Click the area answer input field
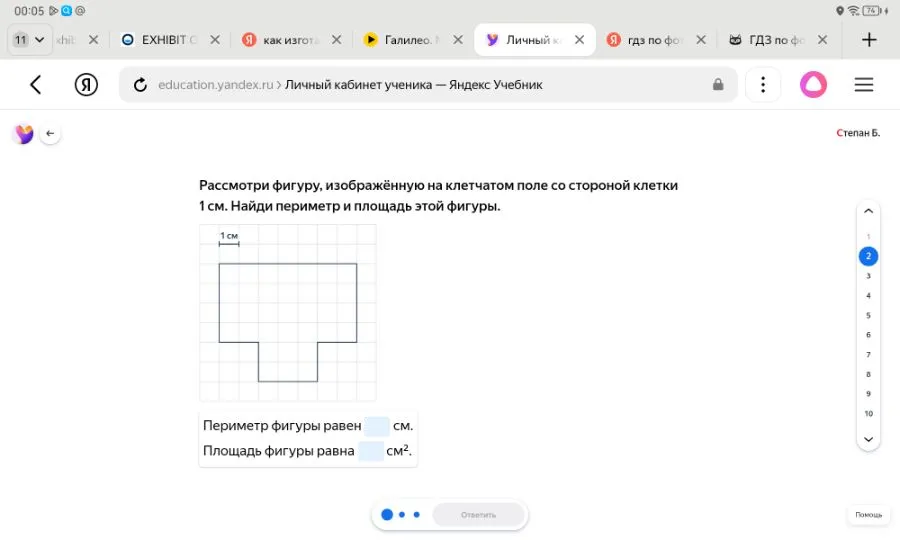 pos(371,451)
